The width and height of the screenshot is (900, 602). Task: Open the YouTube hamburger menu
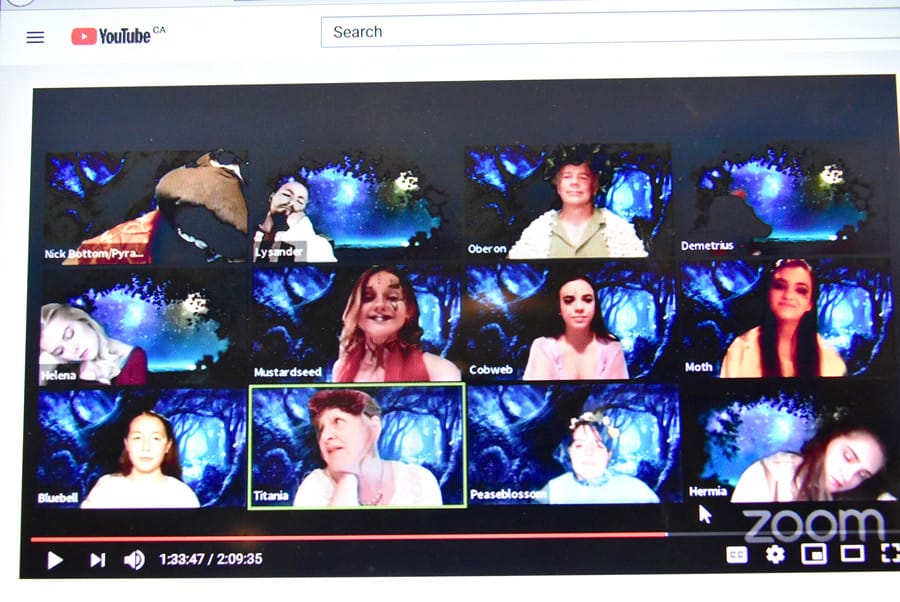coord(34,36)
